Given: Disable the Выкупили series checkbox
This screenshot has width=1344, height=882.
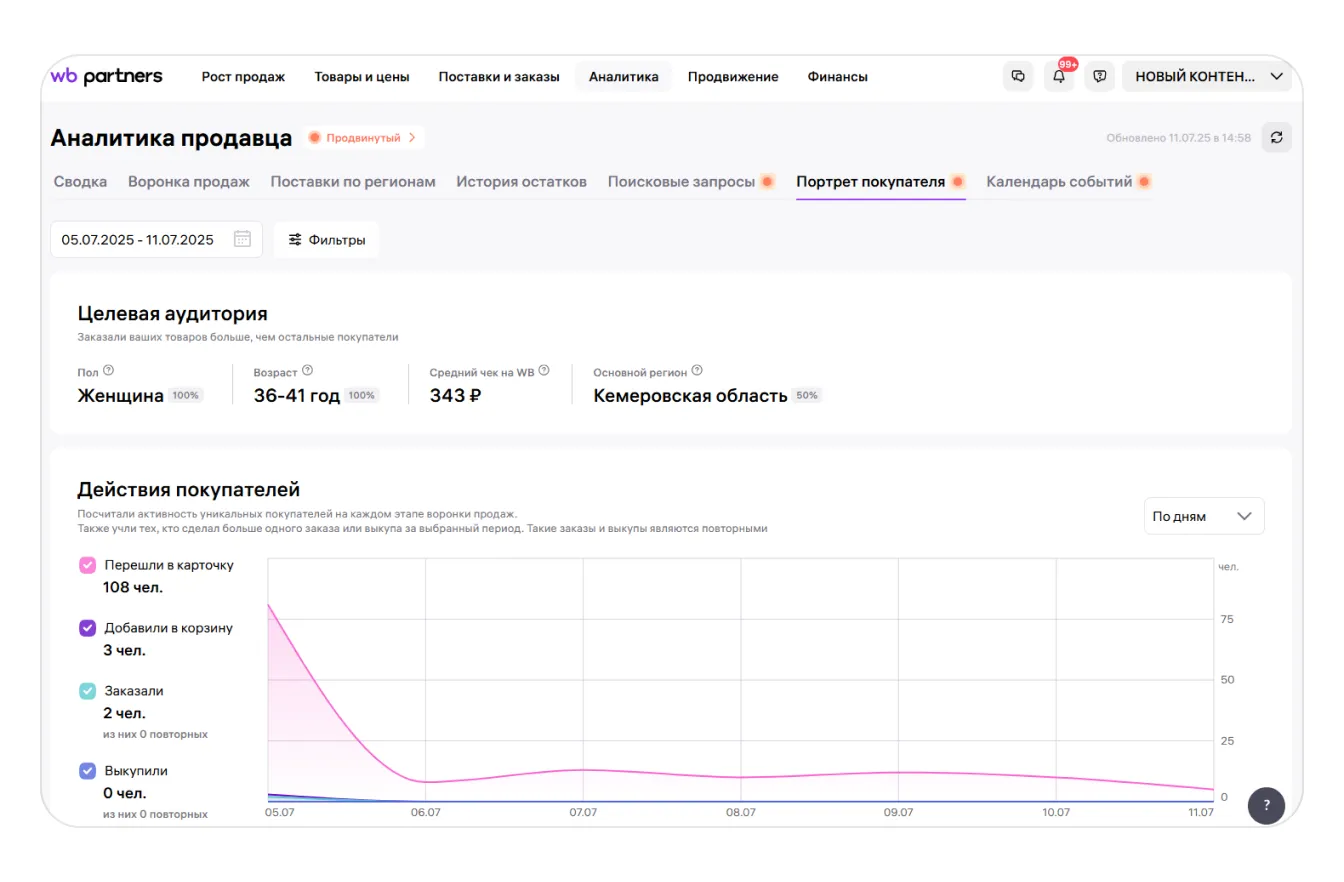Looking at the screenshot, I should pyautogui.click(x=88, y=771).
